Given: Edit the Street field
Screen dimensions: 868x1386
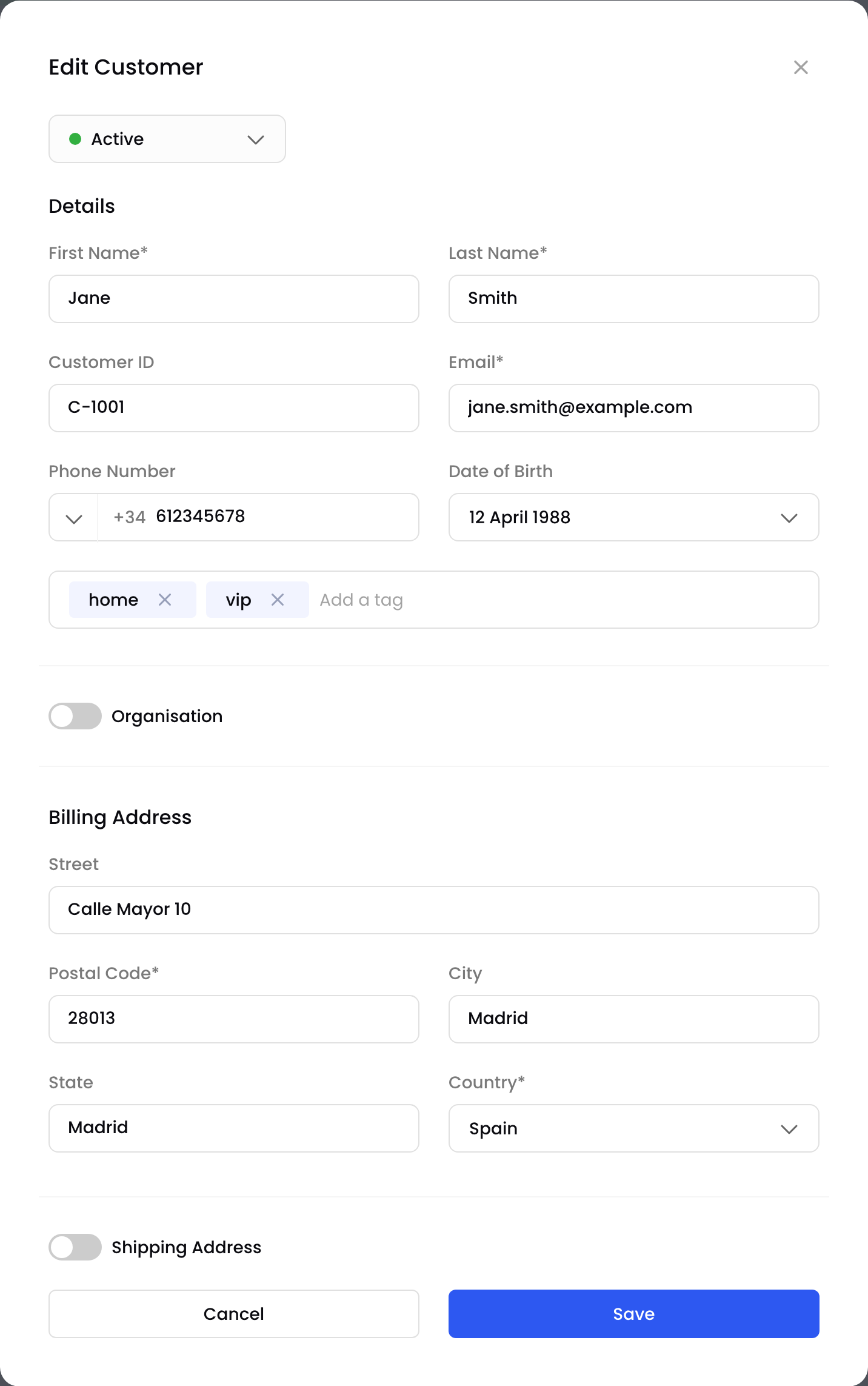Looking at the screenshot, I should 434,910.
